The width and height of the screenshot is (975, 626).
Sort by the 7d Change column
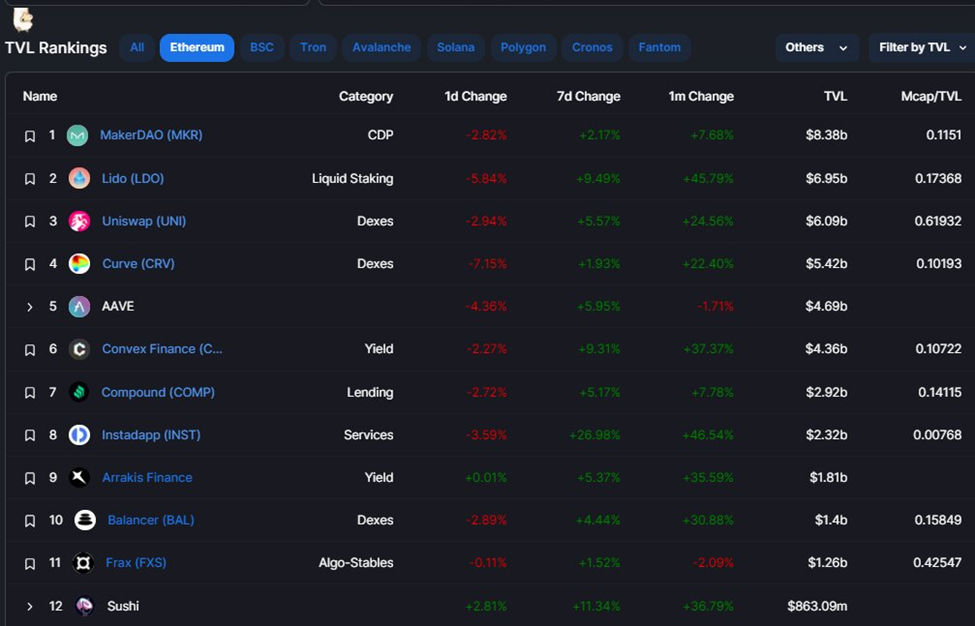588,96
